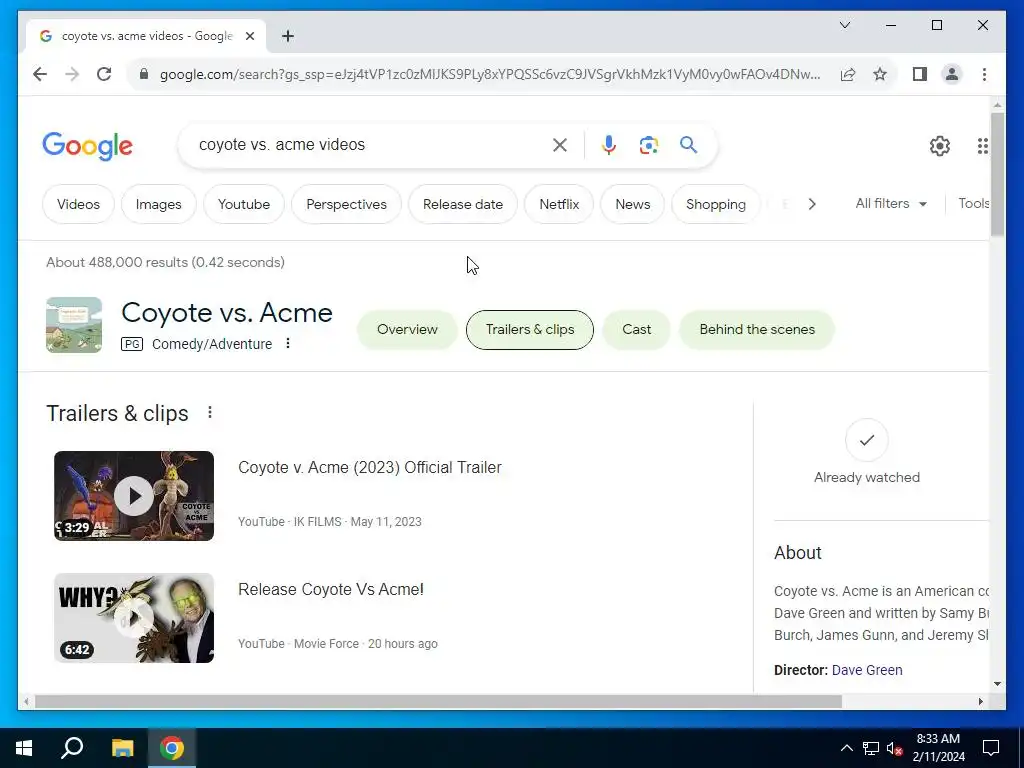Show more filter chips with right chevron
Image resolution: width=1024 pixels, height=768 pixels.
812,204
